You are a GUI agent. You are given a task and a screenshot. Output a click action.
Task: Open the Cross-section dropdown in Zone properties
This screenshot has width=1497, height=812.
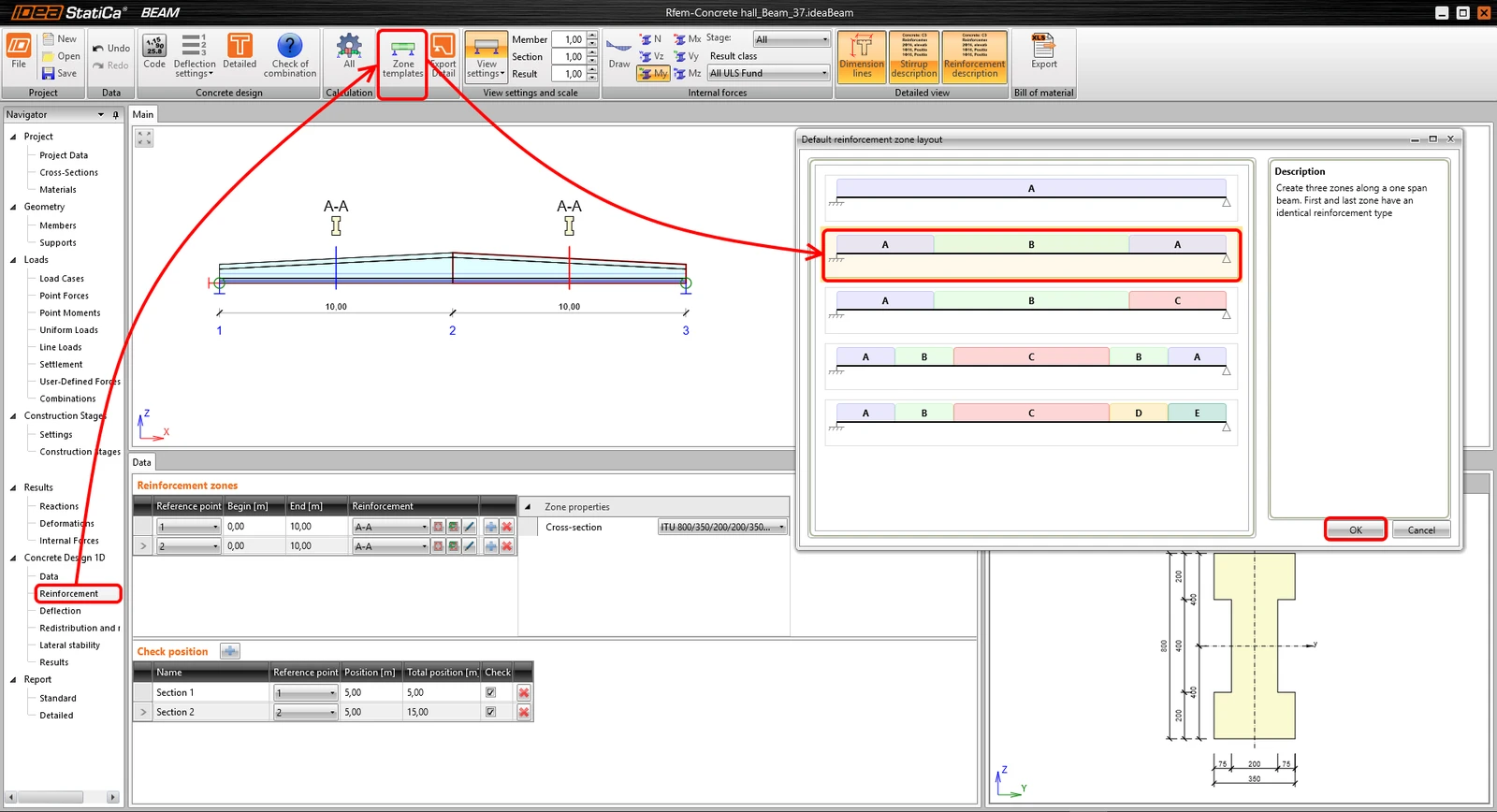(x=722, y=527)
